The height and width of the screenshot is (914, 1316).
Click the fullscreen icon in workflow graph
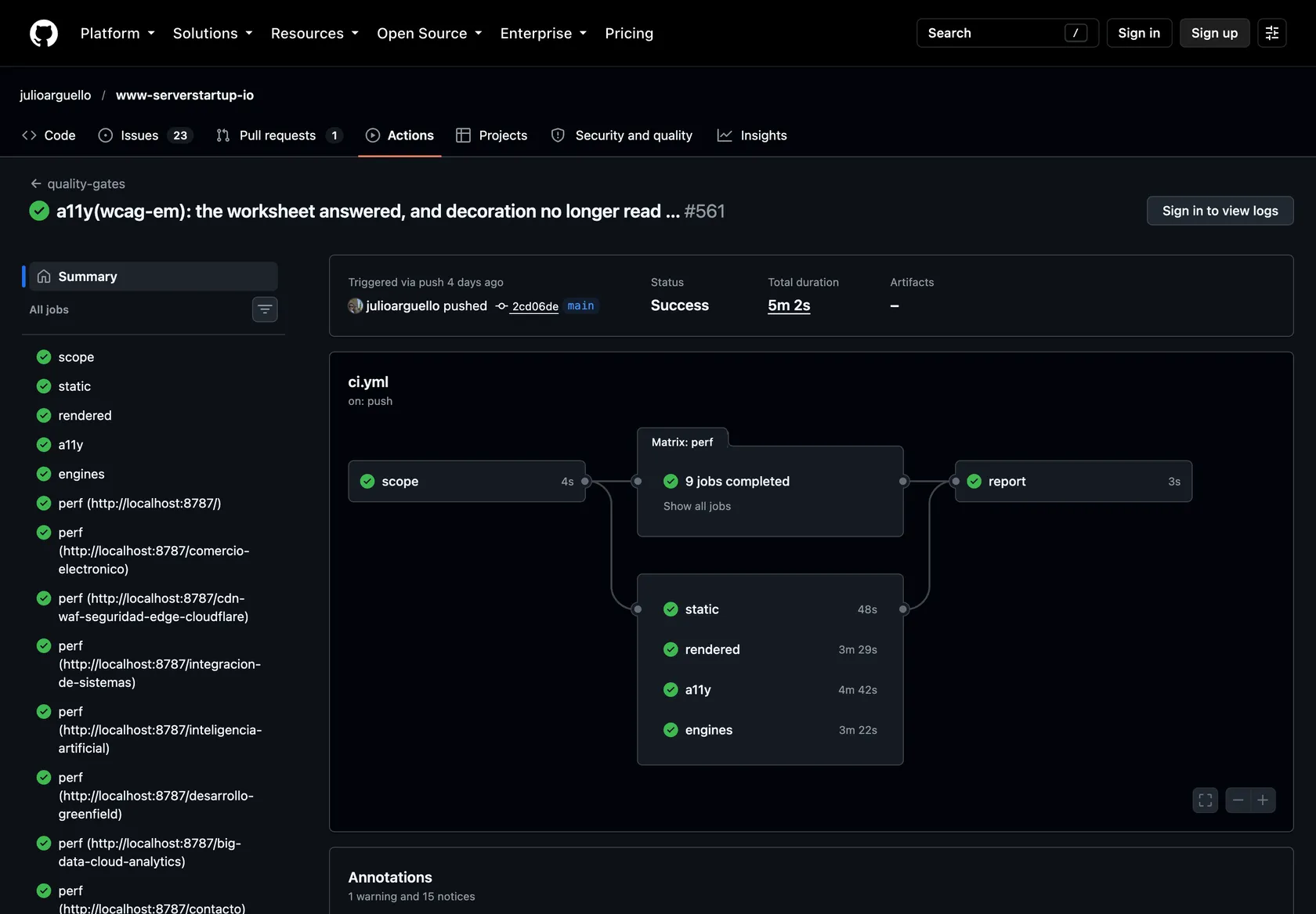[x=1206, y=800]
